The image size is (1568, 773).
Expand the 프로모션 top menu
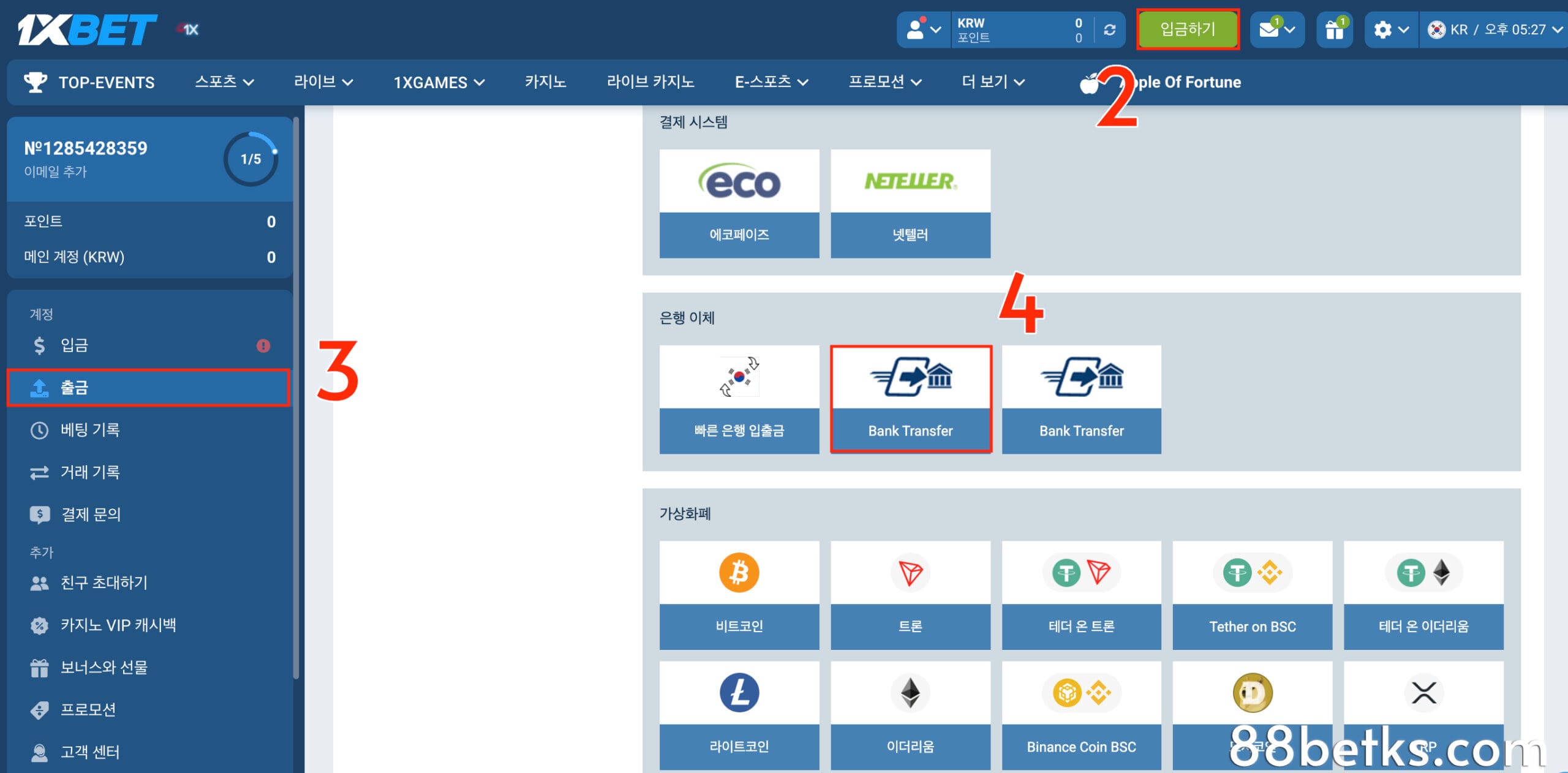pyautogui.click(x=884, y=82)
